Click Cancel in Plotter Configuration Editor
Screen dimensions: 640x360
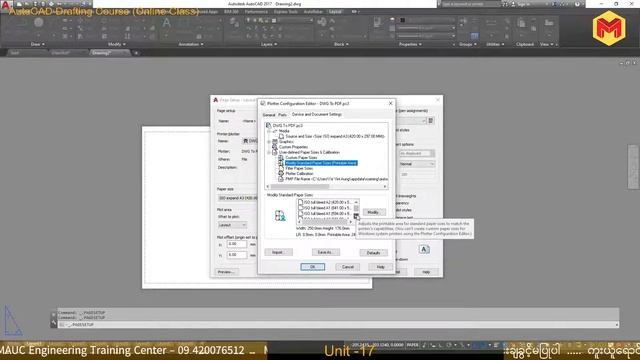point(347,267)
